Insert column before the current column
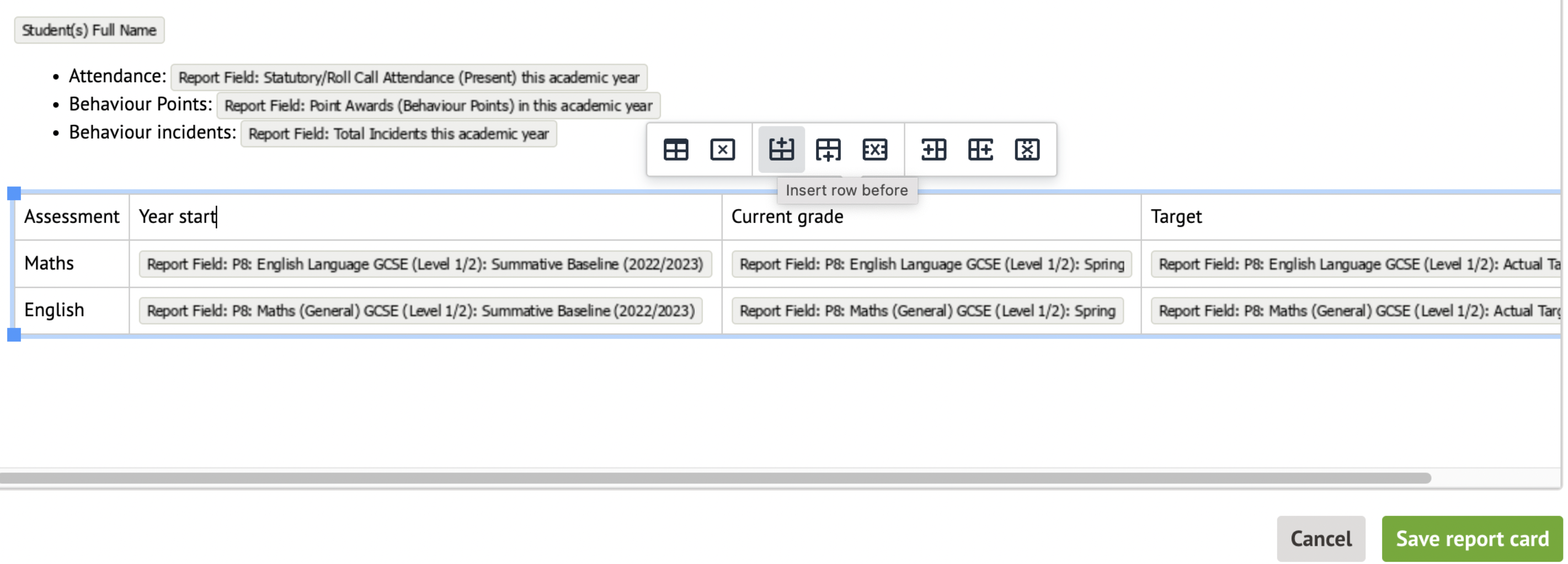This screenshot has width=1568, height=564. [x=933, y=149]
